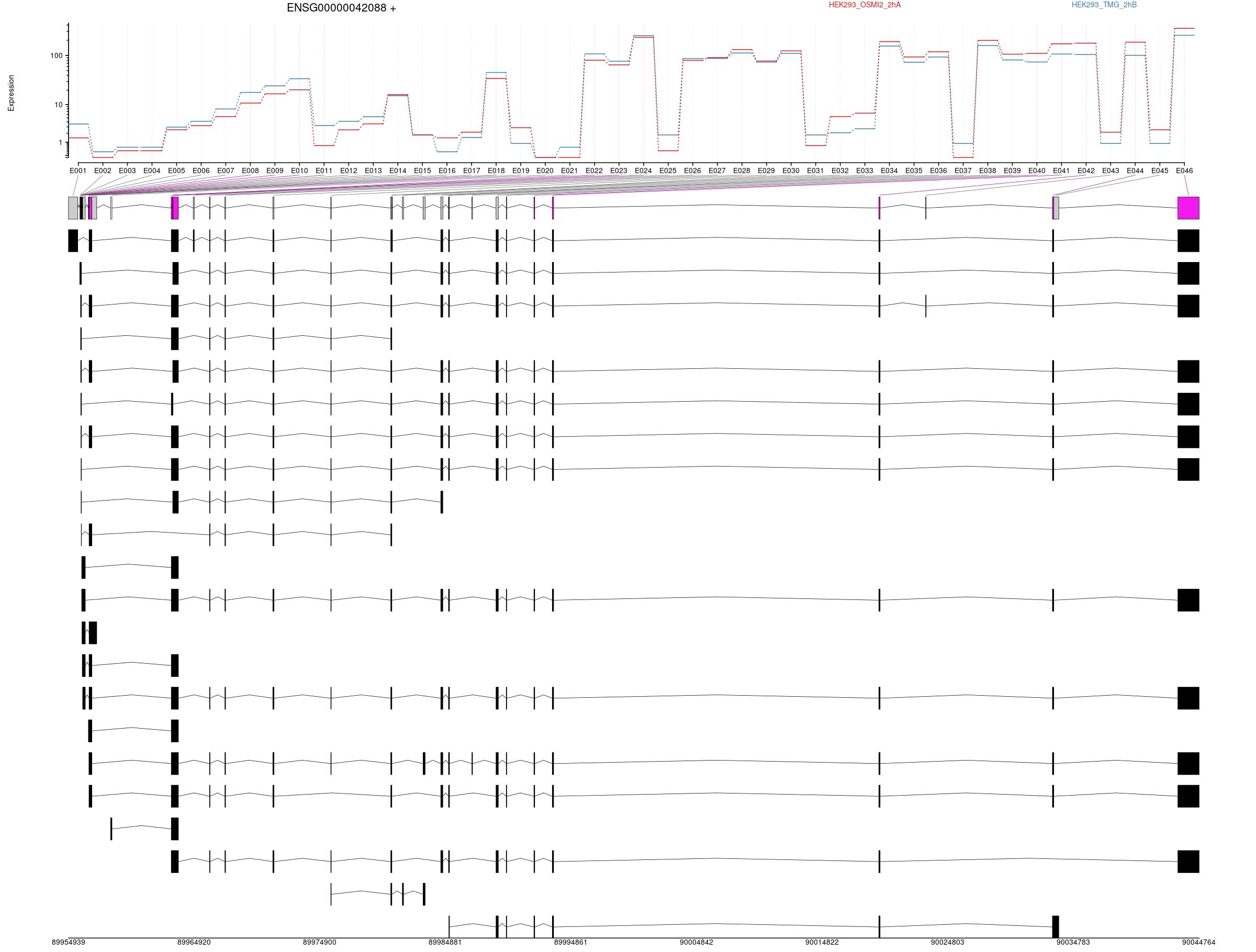Viewport: 1256px width, 952px height.
Task: Click exon label E014
Action: tap(397, 171)
